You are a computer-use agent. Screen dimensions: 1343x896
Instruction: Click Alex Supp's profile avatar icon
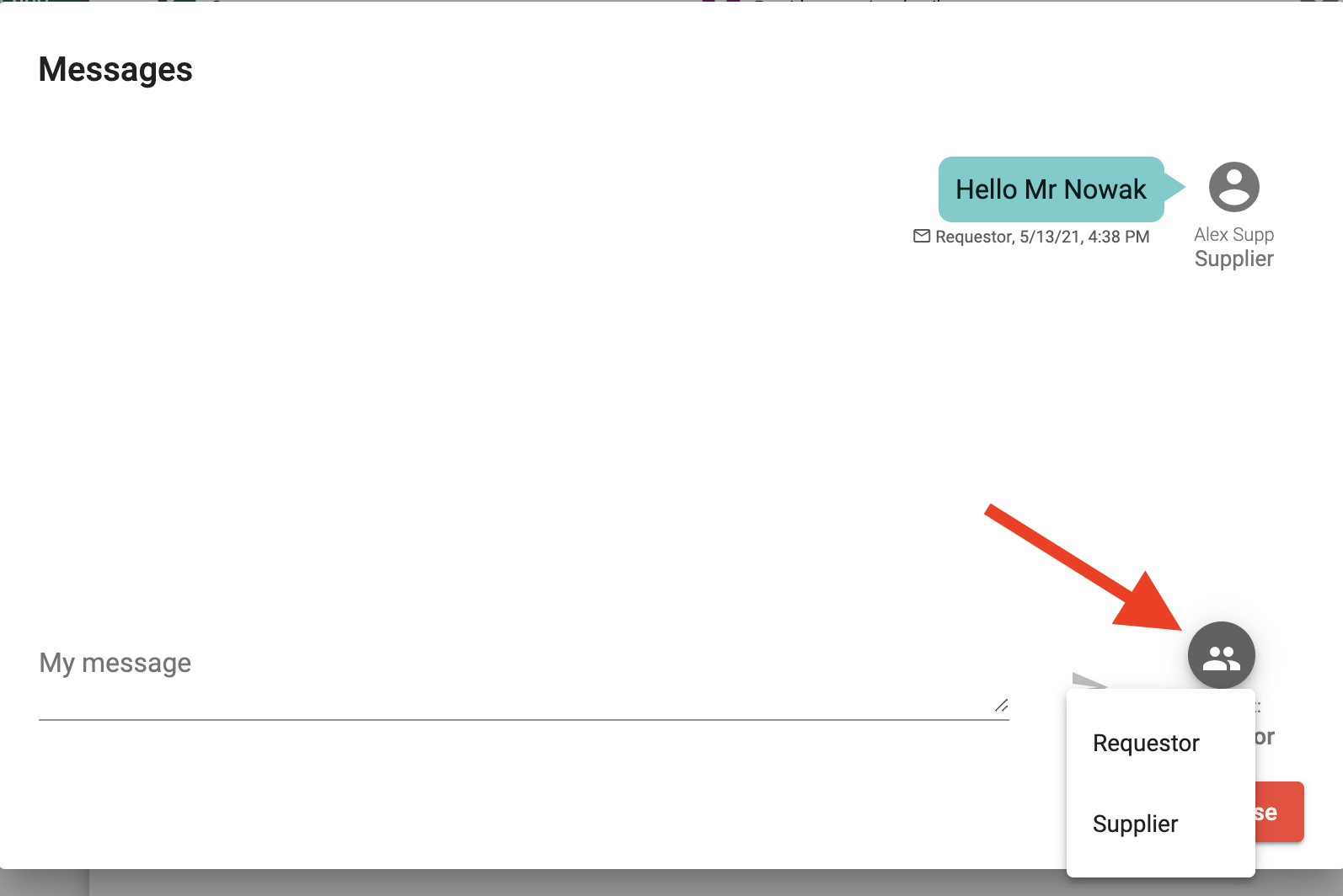pyautogui.click(x=1233, y=187)
